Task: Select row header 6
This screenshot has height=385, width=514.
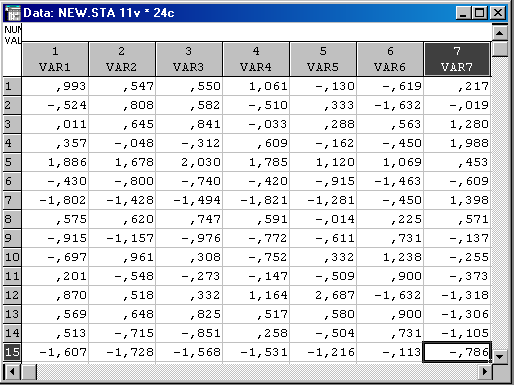Action: 12,181
